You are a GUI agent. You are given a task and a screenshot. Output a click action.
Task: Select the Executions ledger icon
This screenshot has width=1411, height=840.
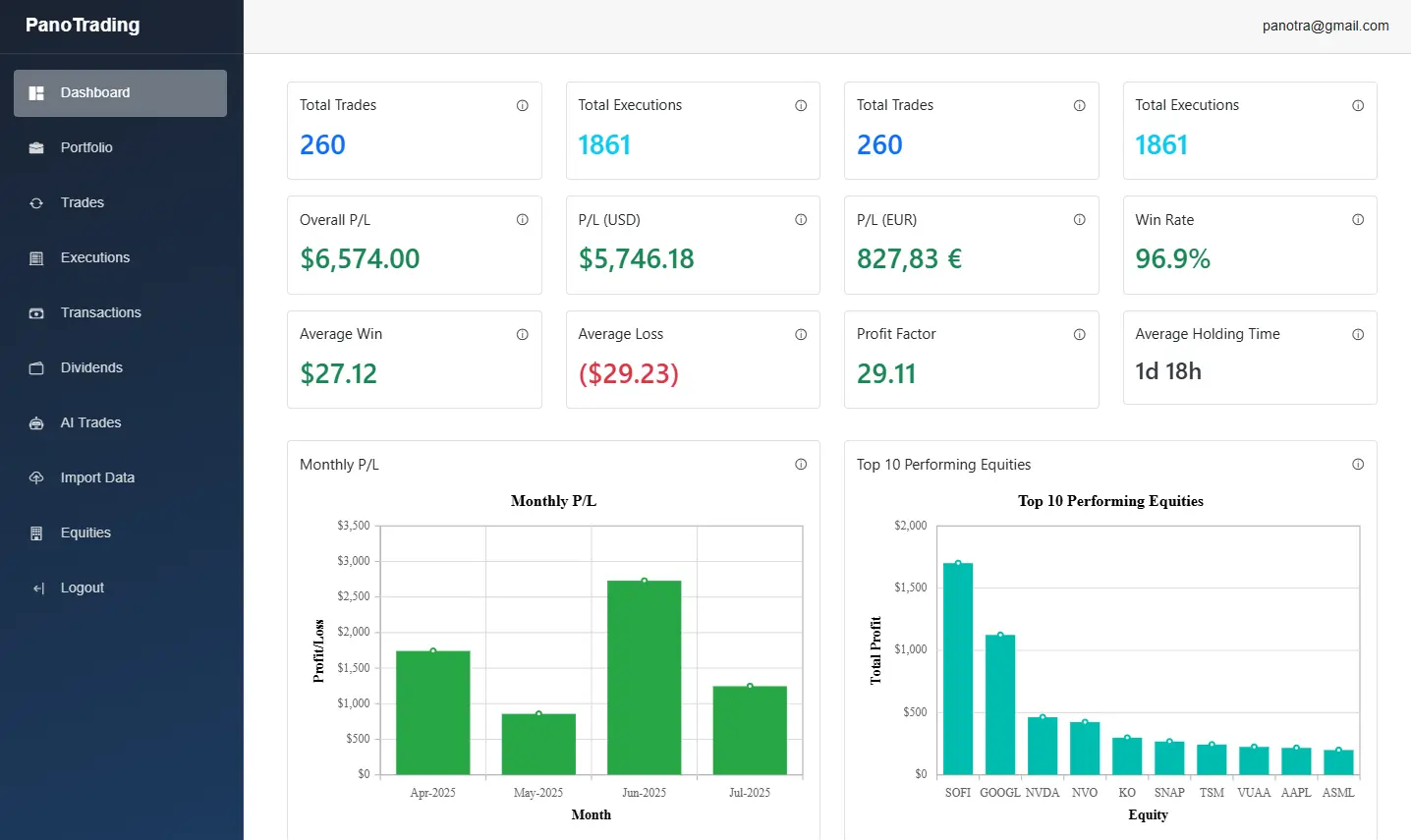pos(36,257)
